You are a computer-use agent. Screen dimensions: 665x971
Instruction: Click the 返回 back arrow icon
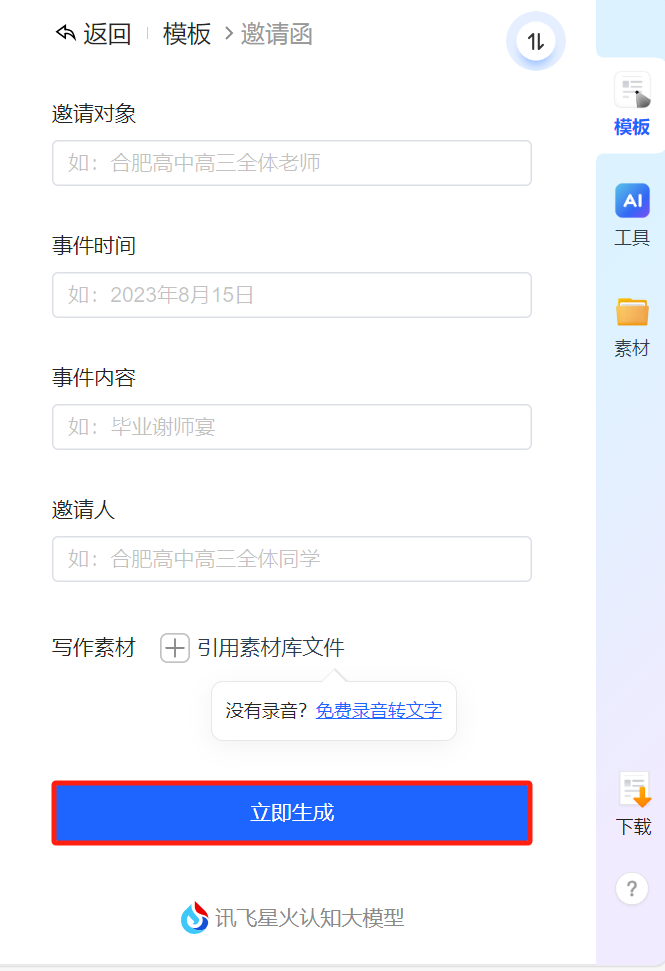66,33
